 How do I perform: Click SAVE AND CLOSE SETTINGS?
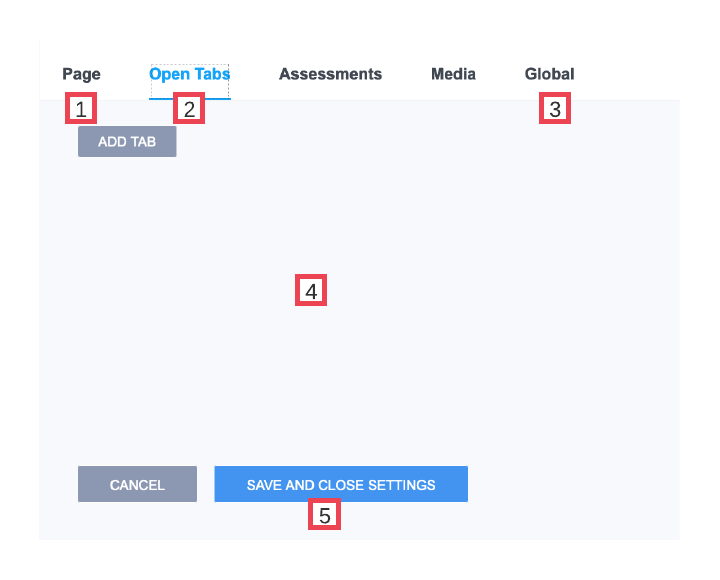click(341, 484)
